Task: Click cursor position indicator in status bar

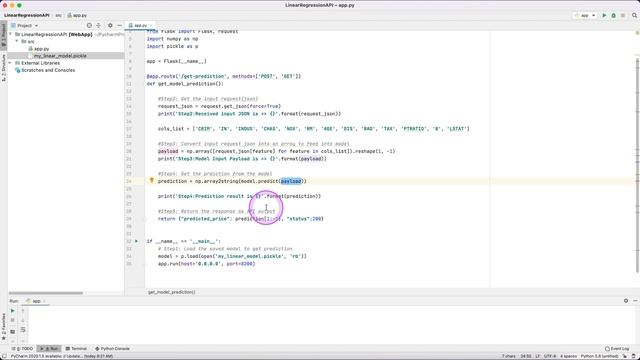Action: (x=526, y=356)
